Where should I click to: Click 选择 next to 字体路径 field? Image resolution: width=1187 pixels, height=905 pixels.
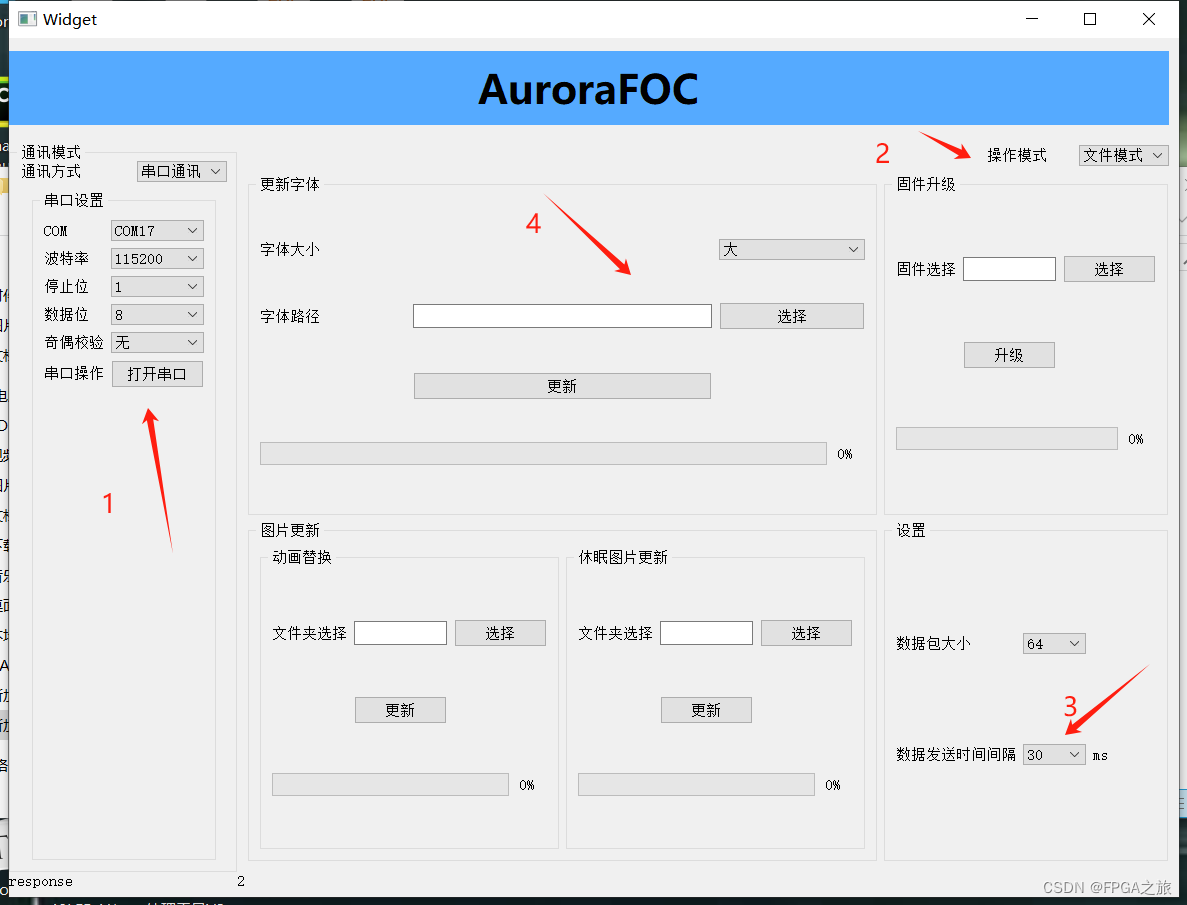coord(792,316)
